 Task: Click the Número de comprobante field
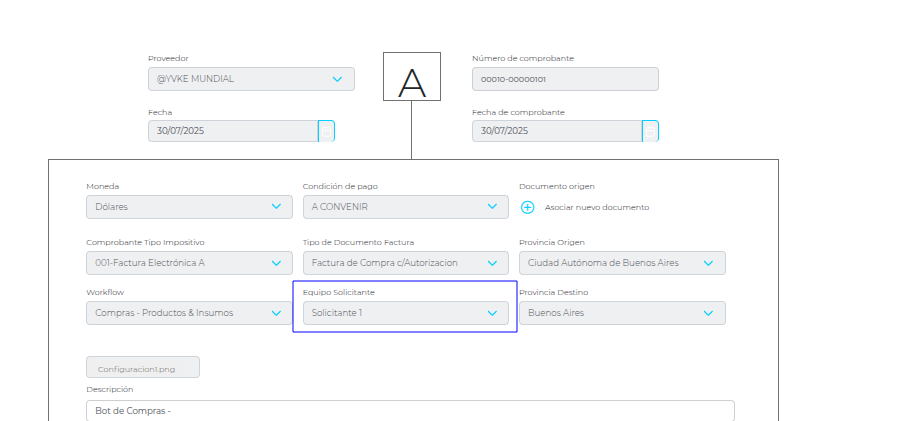565,79
